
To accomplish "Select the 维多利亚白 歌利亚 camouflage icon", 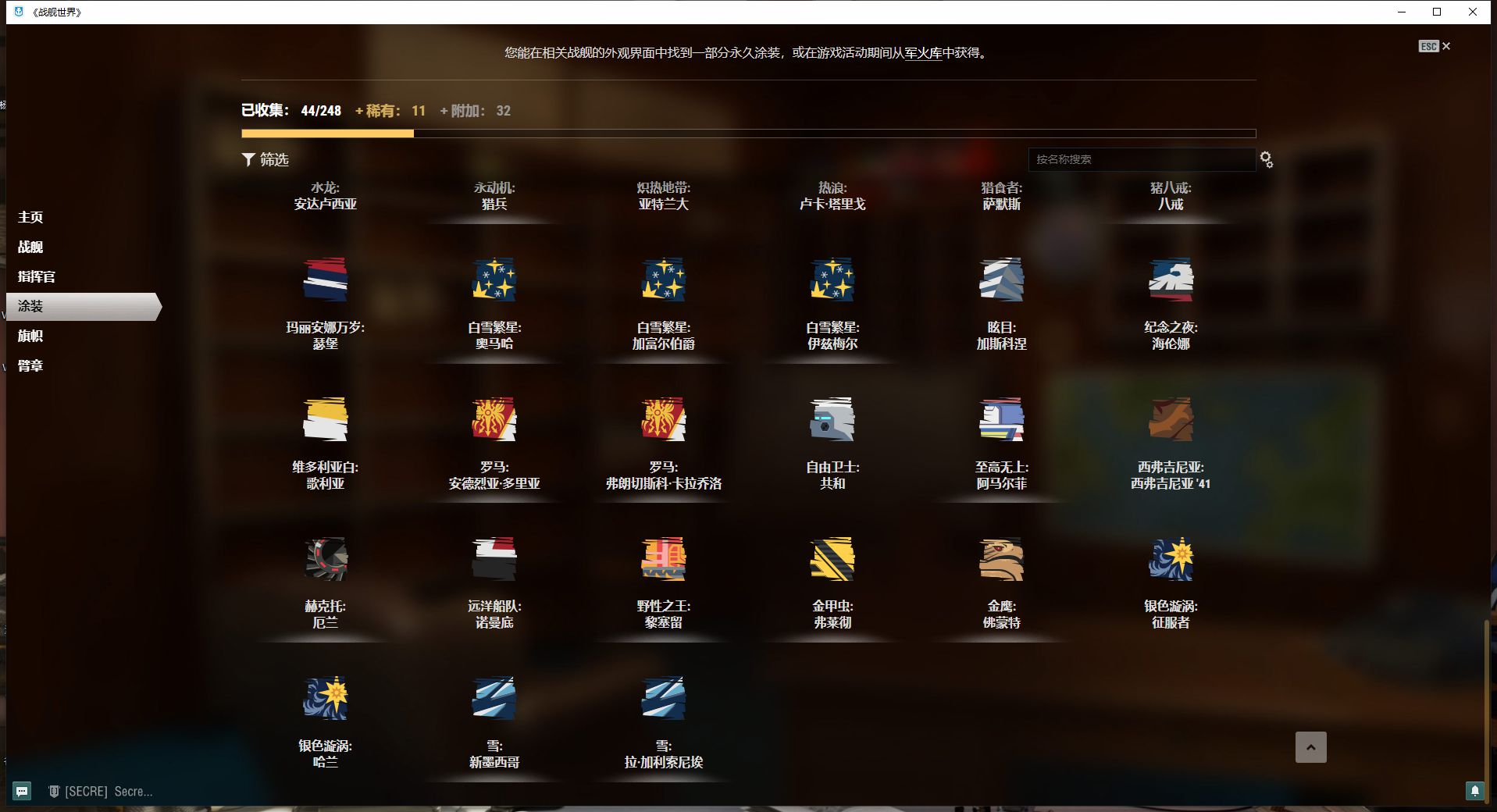I will (x=325, y=419).
